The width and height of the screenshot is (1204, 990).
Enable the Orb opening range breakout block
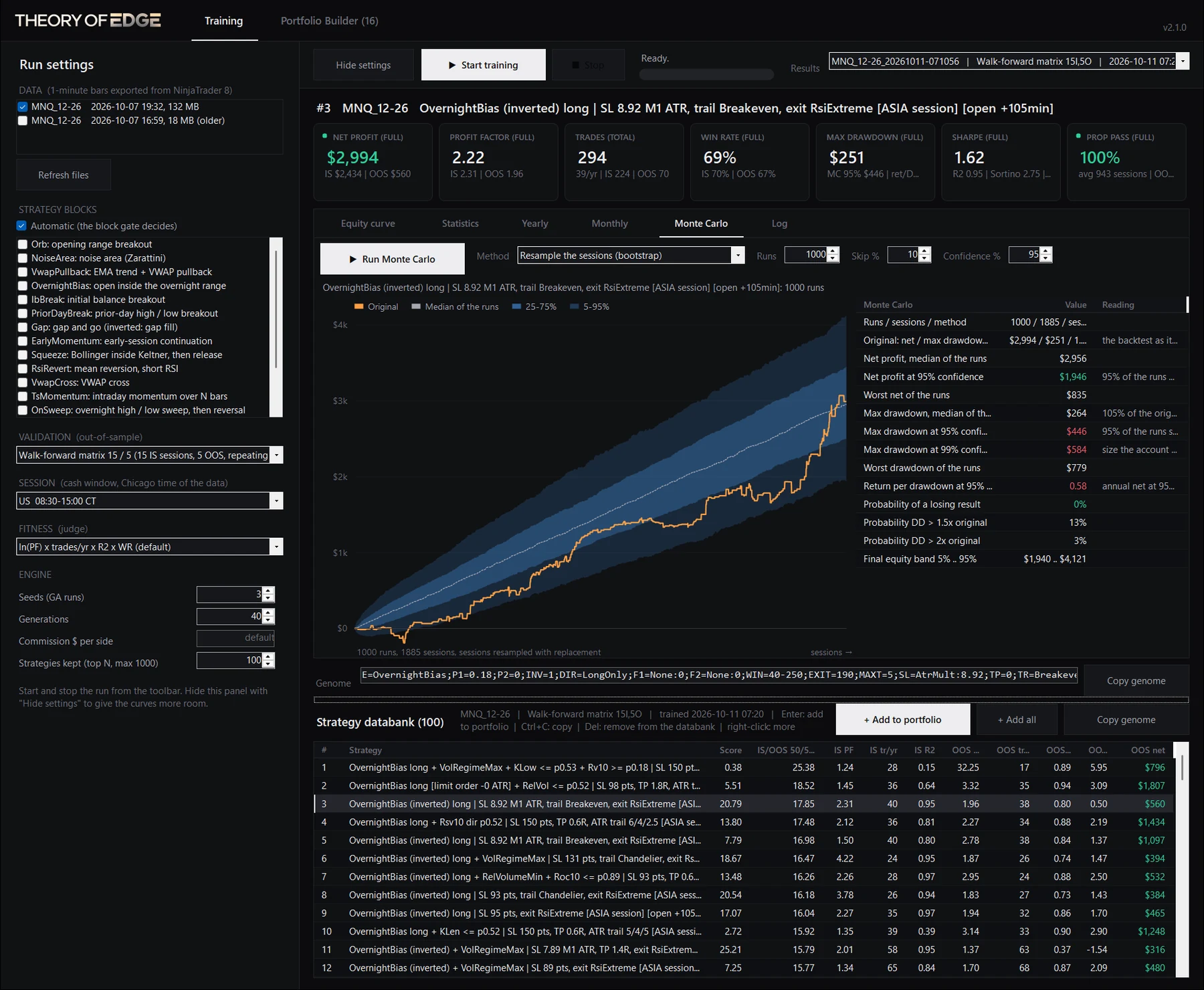tap(23, 244)
